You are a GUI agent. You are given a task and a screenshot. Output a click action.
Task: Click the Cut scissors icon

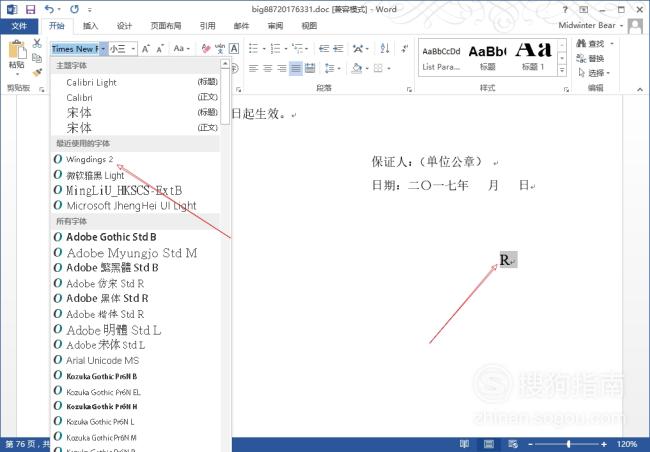click(x=37, y=43)
